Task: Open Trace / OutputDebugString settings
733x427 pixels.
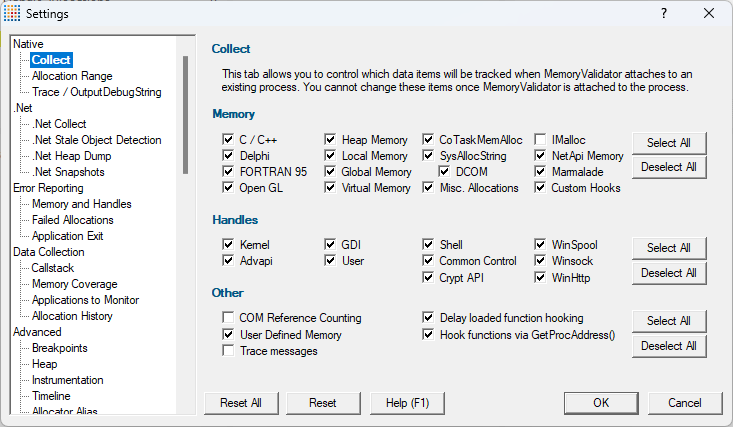Action: click(97, 92)
